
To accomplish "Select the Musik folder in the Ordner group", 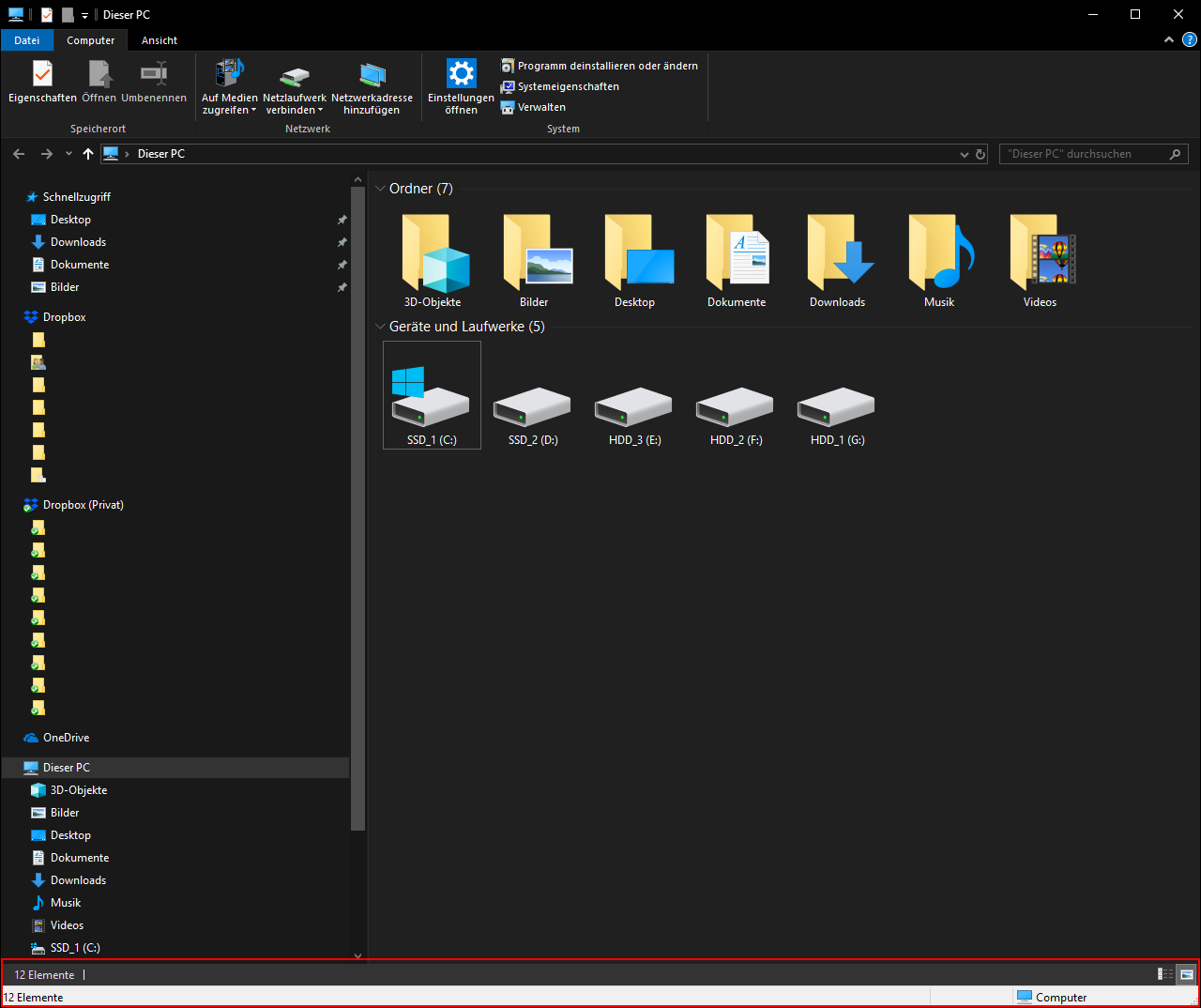I will point(939,261).
